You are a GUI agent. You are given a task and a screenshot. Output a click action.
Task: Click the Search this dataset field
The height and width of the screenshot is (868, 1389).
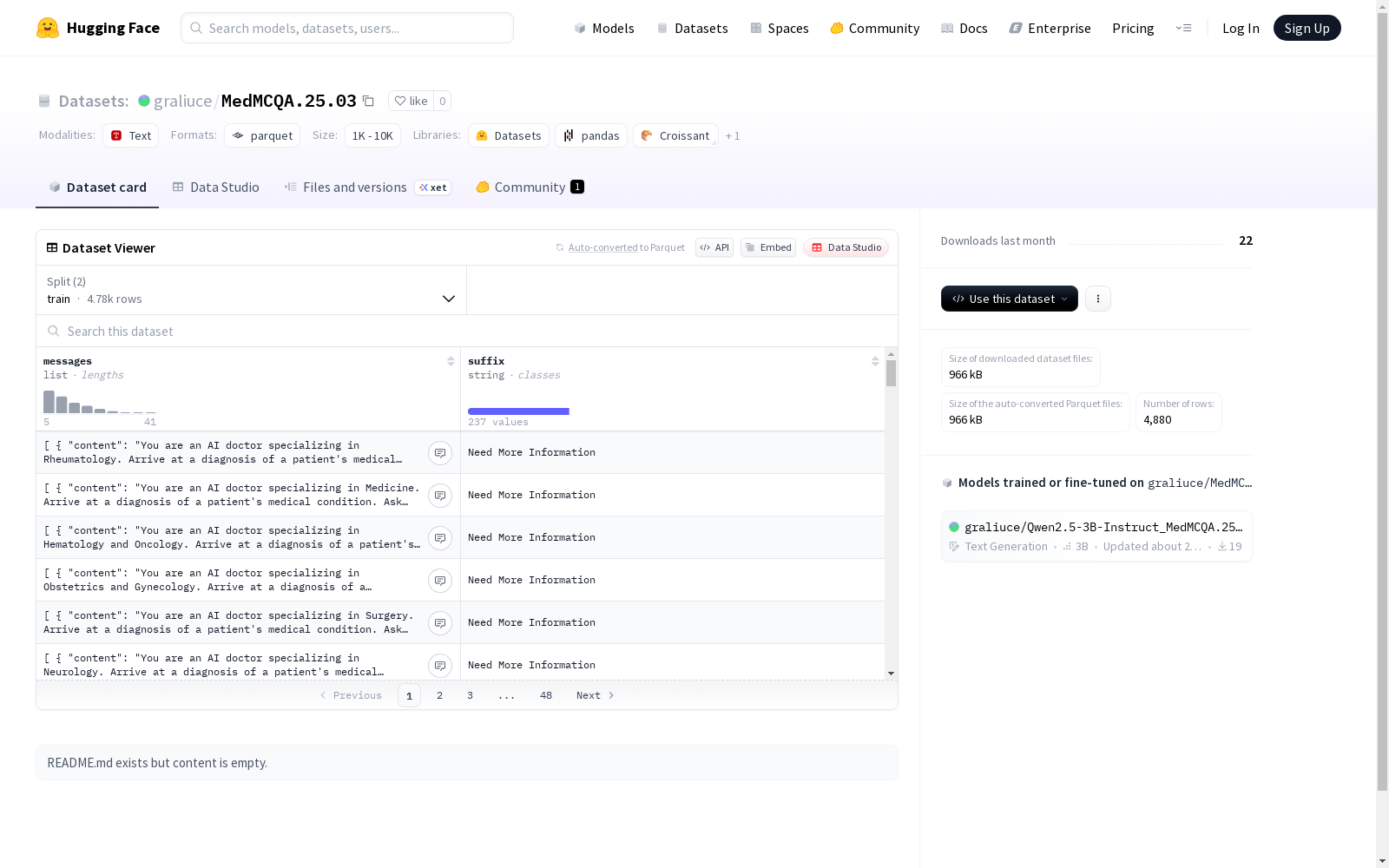(467, 331)
